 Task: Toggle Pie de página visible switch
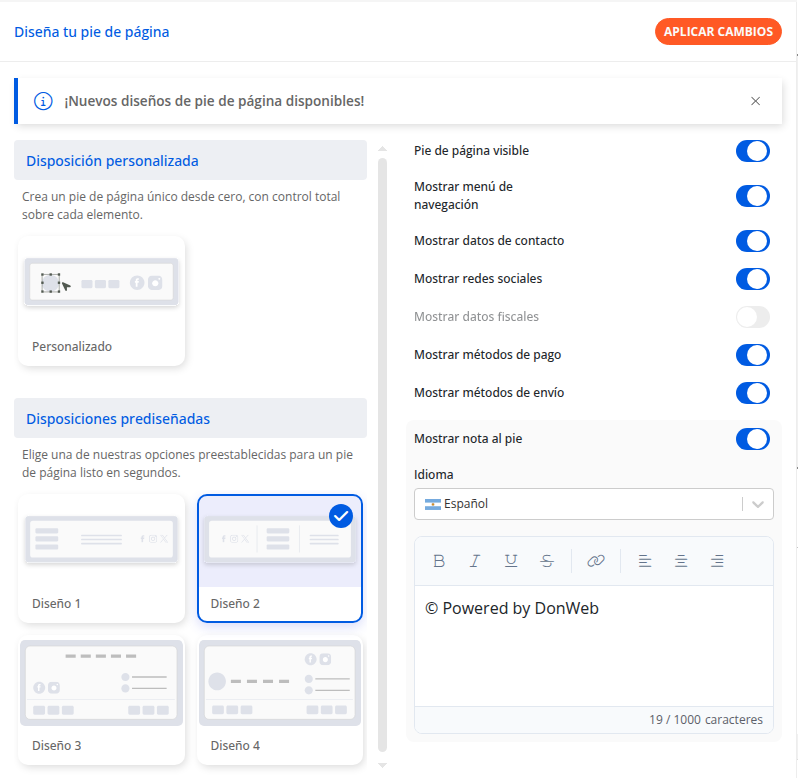click(752, 151)
